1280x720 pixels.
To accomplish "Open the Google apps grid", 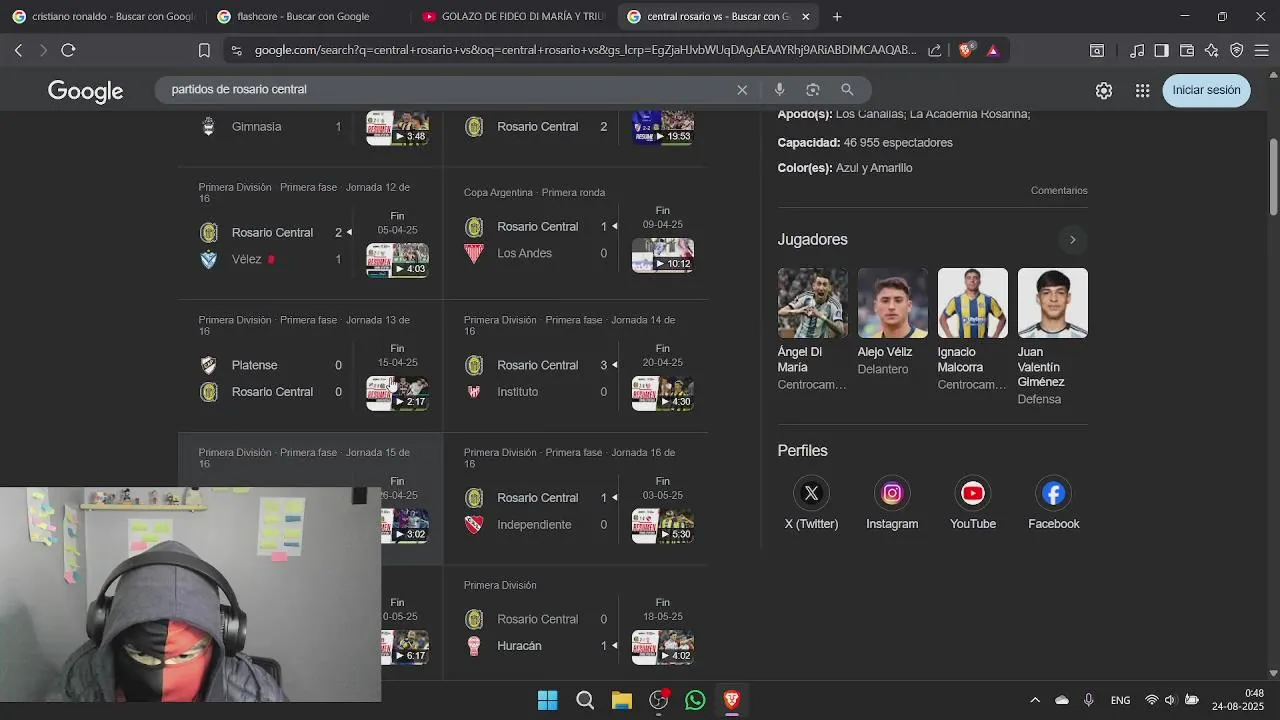I will pos(1142,90).
